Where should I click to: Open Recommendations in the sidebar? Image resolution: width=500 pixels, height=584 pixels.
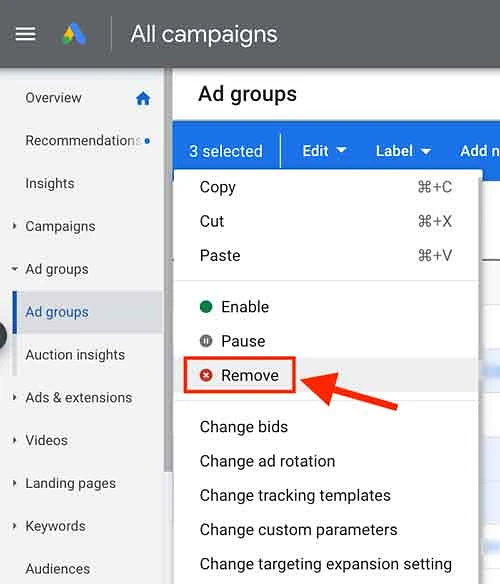tap(83, 140)
